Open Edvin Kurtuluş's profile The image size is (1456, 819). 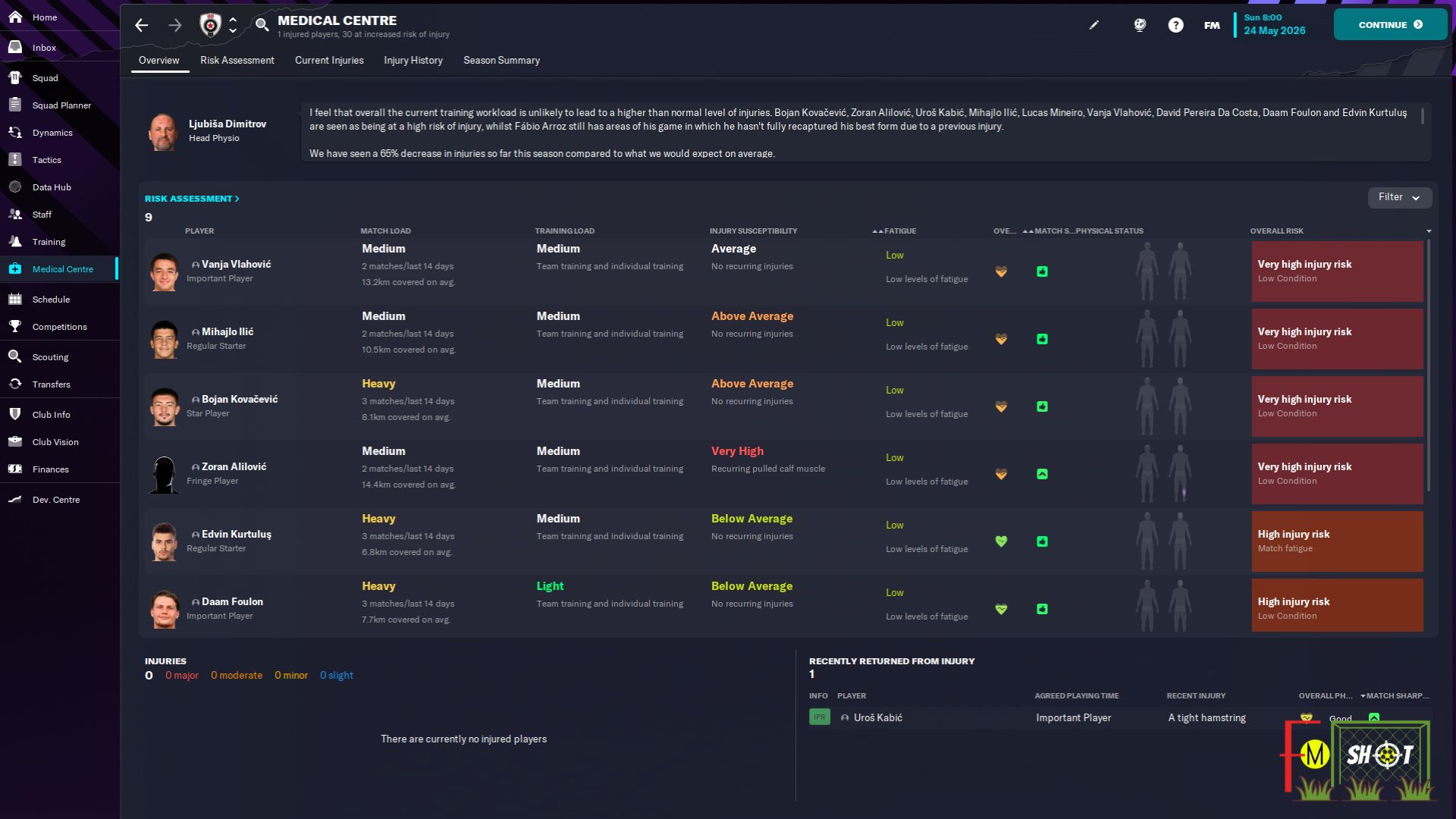(x=237, y=534)
